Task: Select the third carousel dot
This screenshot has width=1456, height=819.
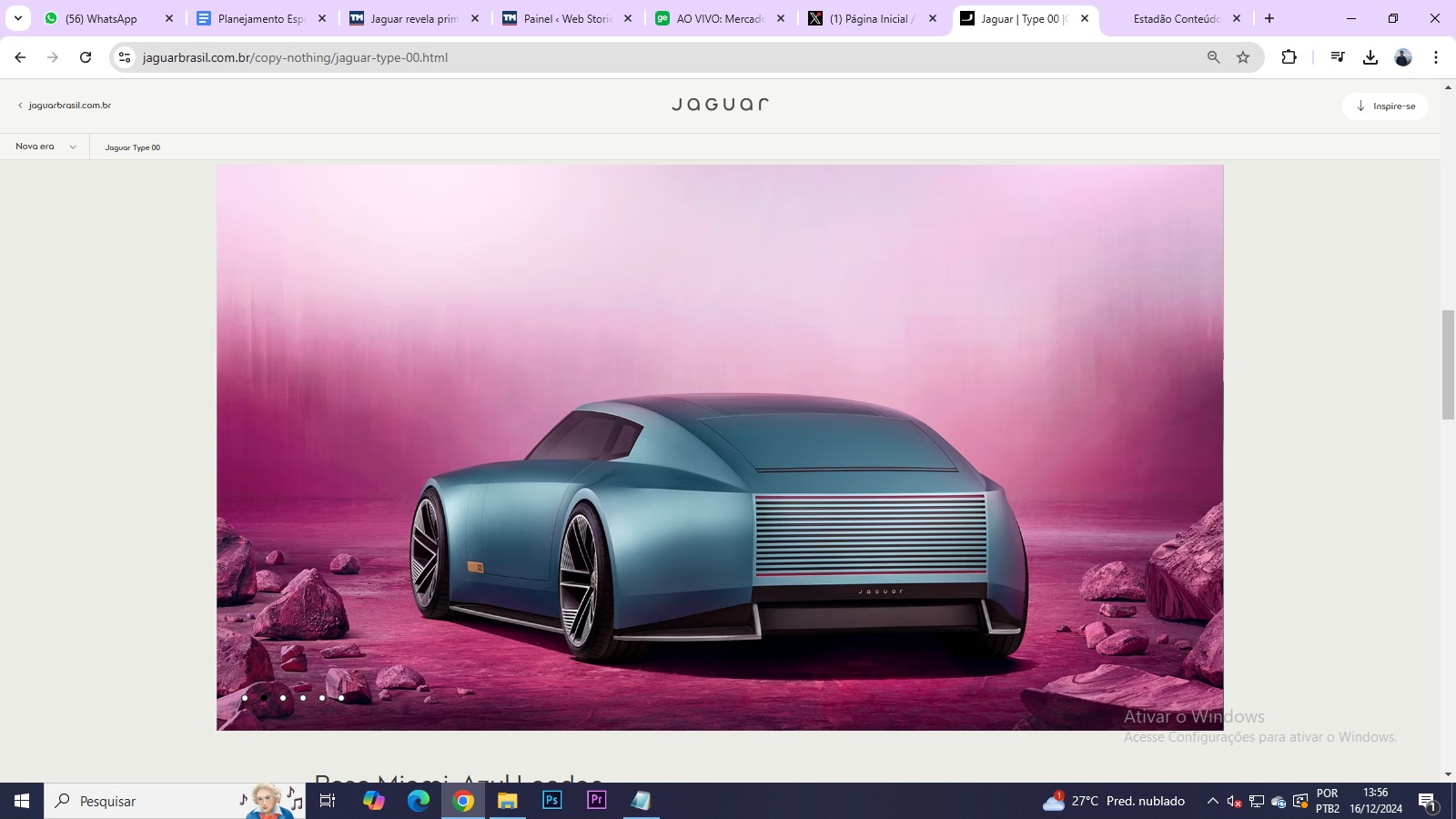Action: pos(283,698)
